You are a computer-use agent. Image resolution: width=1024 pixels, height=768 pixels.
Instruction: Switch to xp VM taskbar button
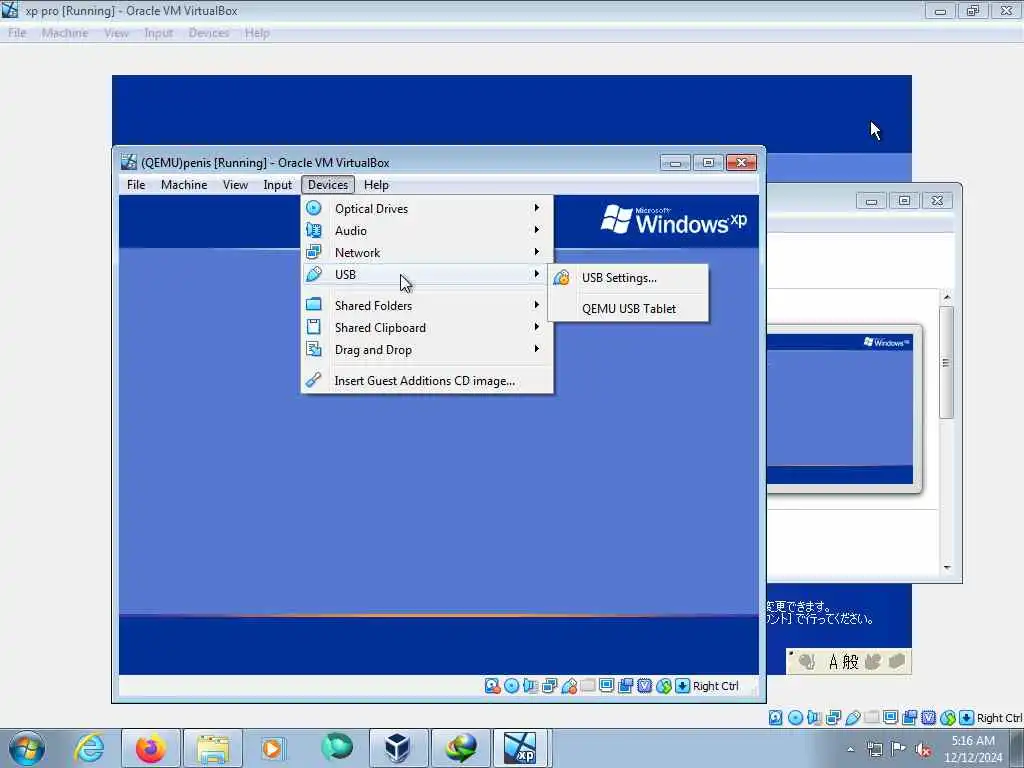click(520, 748)
